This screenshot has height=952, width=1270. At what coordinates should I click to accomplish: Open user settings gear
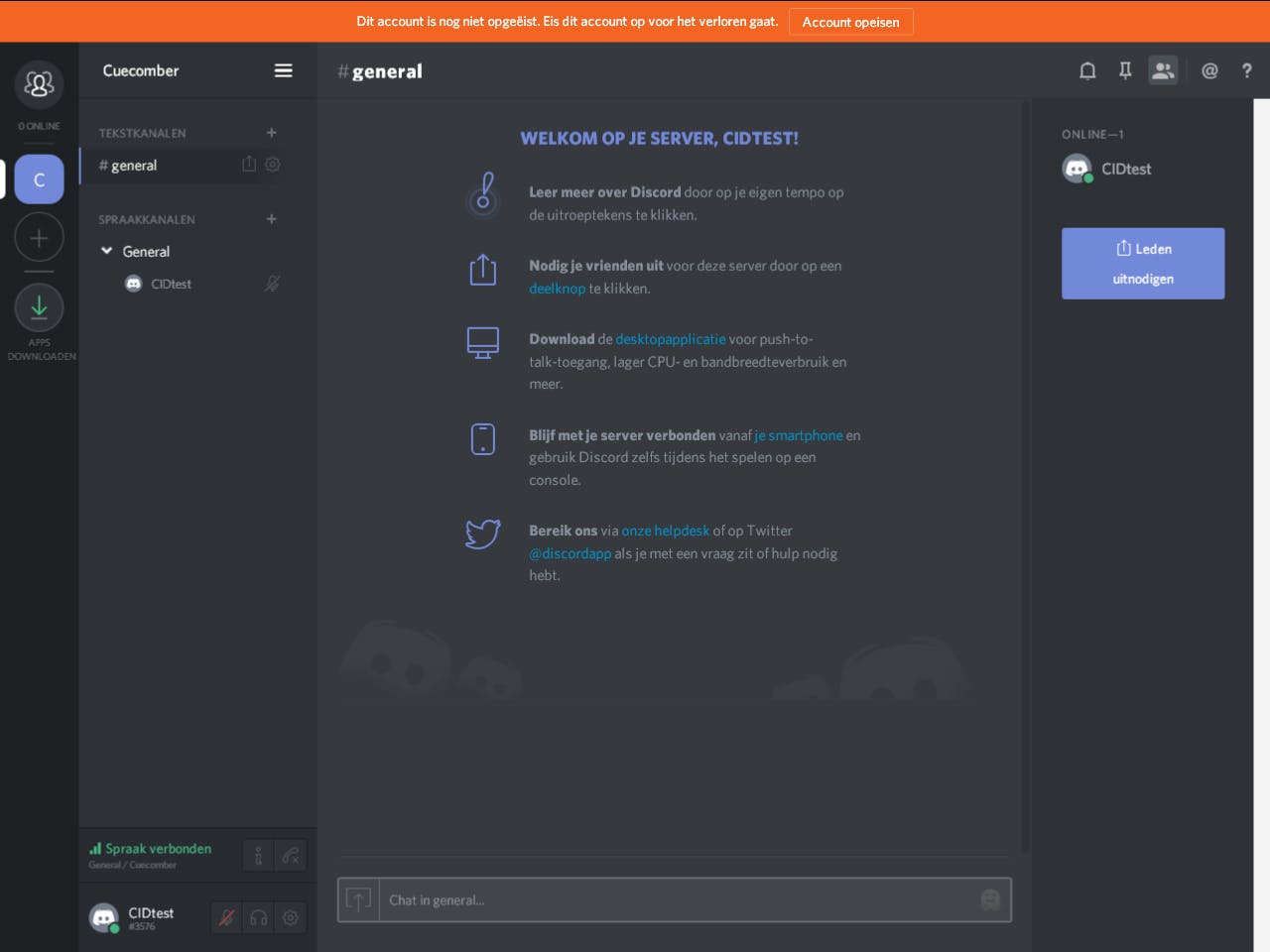pyautogui.click(x=291, y=917)
